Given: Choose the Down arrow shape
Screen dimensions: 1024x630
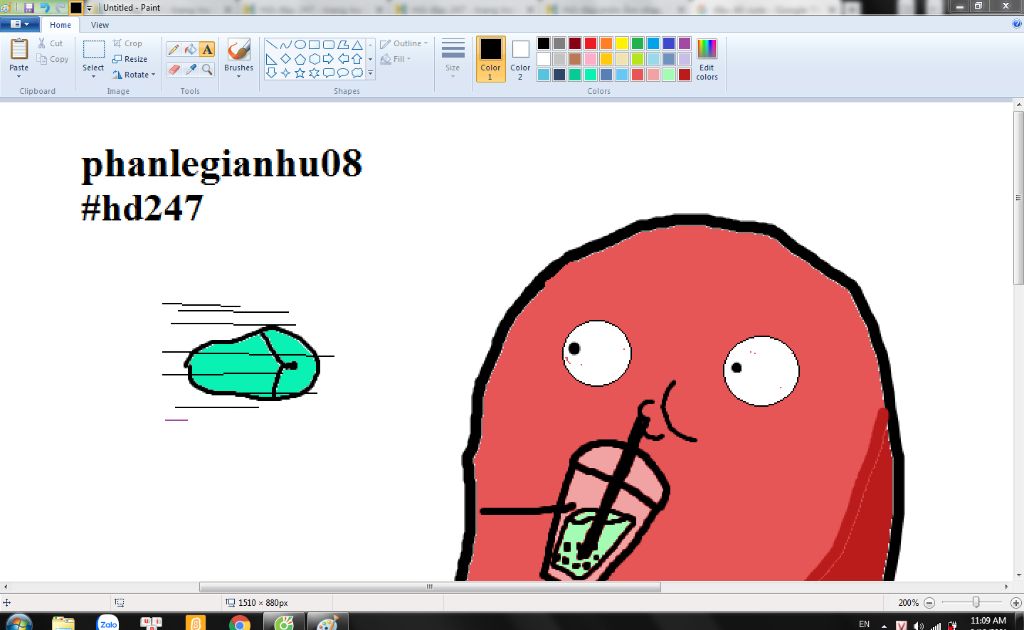Looking at the screenshot, I should [271, 73].
